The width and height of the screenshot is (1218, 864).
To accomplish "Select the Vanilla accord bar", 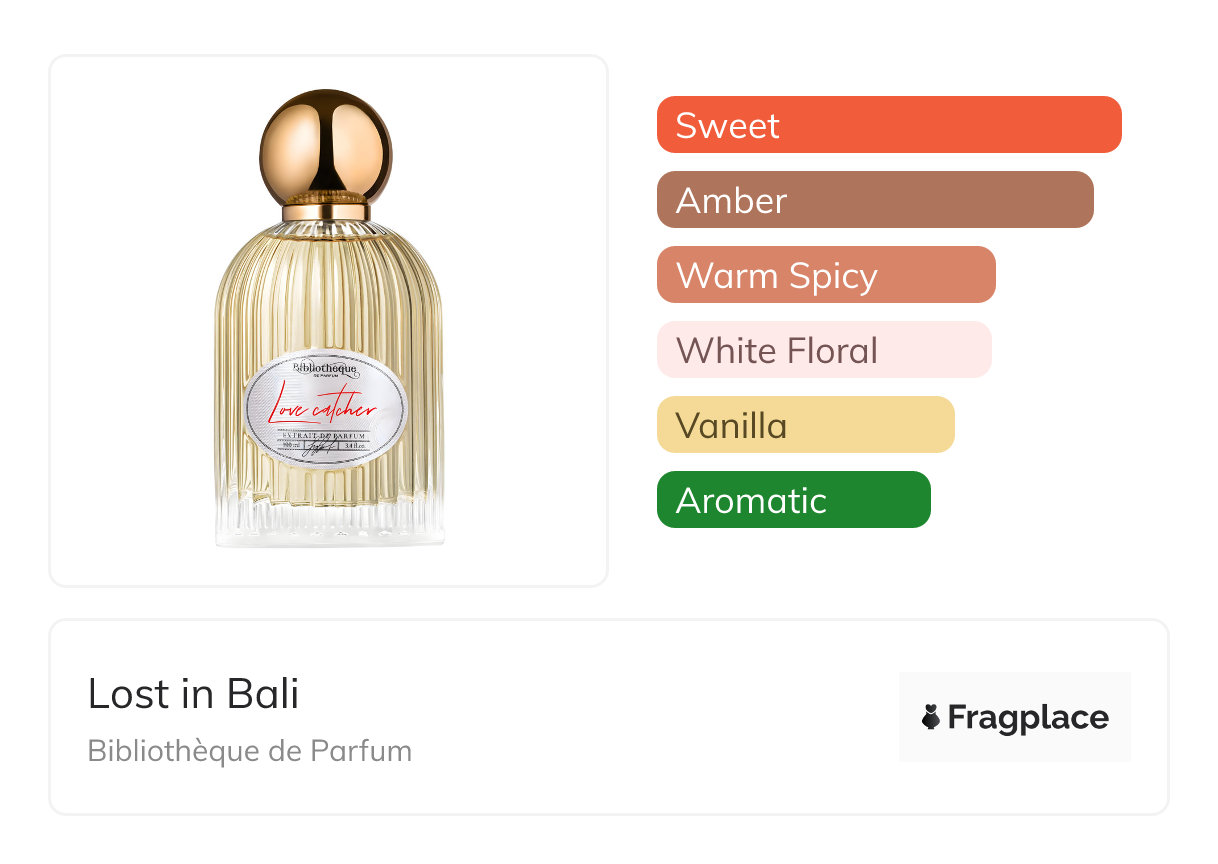I will click(x=806, y=425).
